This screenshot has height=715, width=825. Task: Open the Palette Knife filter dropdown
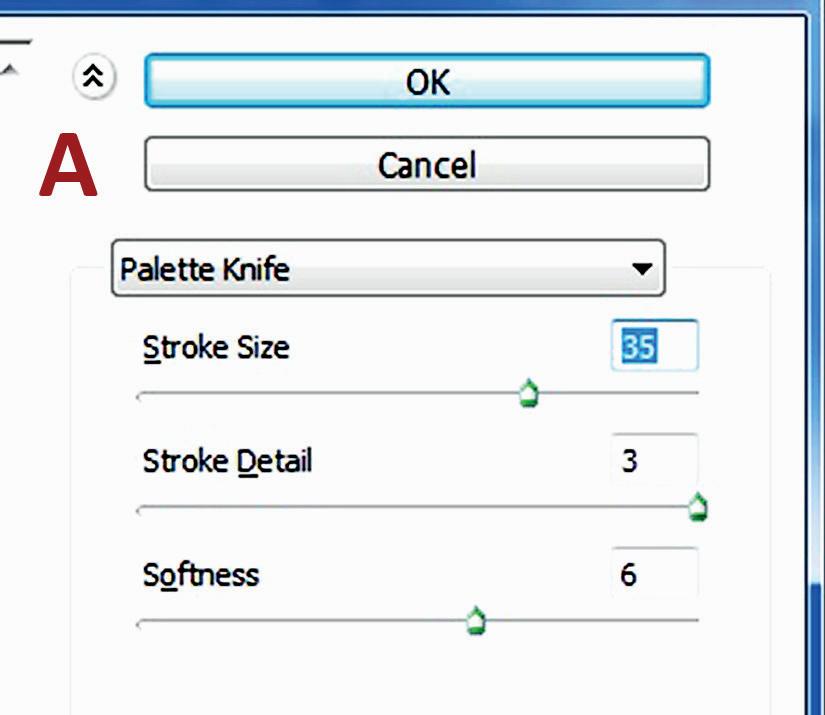(387, 268)
